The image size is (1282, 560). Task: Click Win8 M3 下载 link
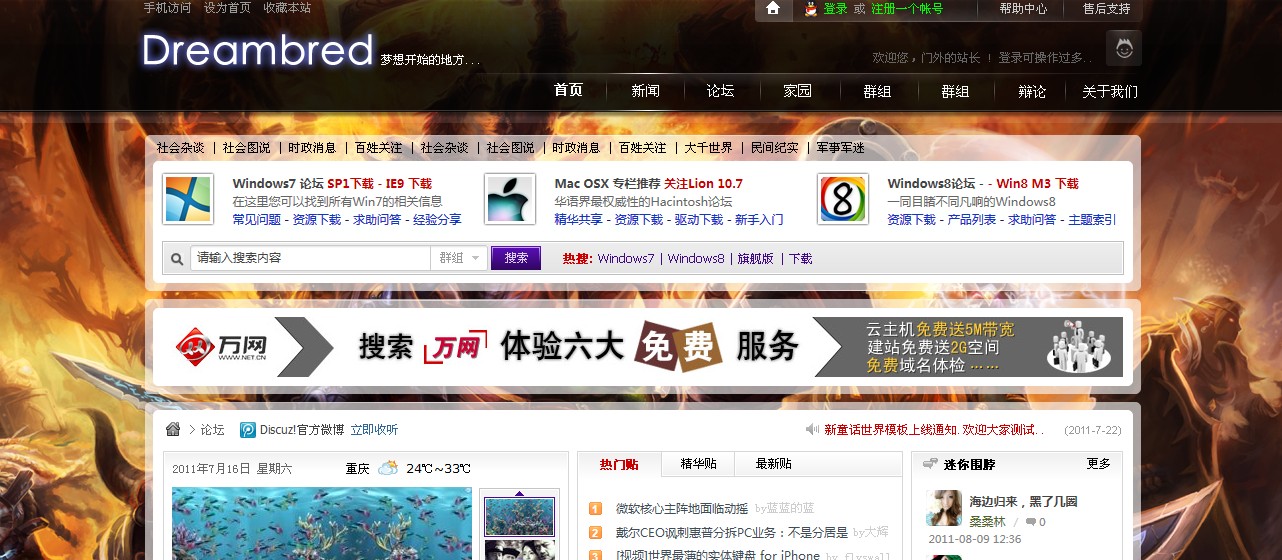(1037, 184)
